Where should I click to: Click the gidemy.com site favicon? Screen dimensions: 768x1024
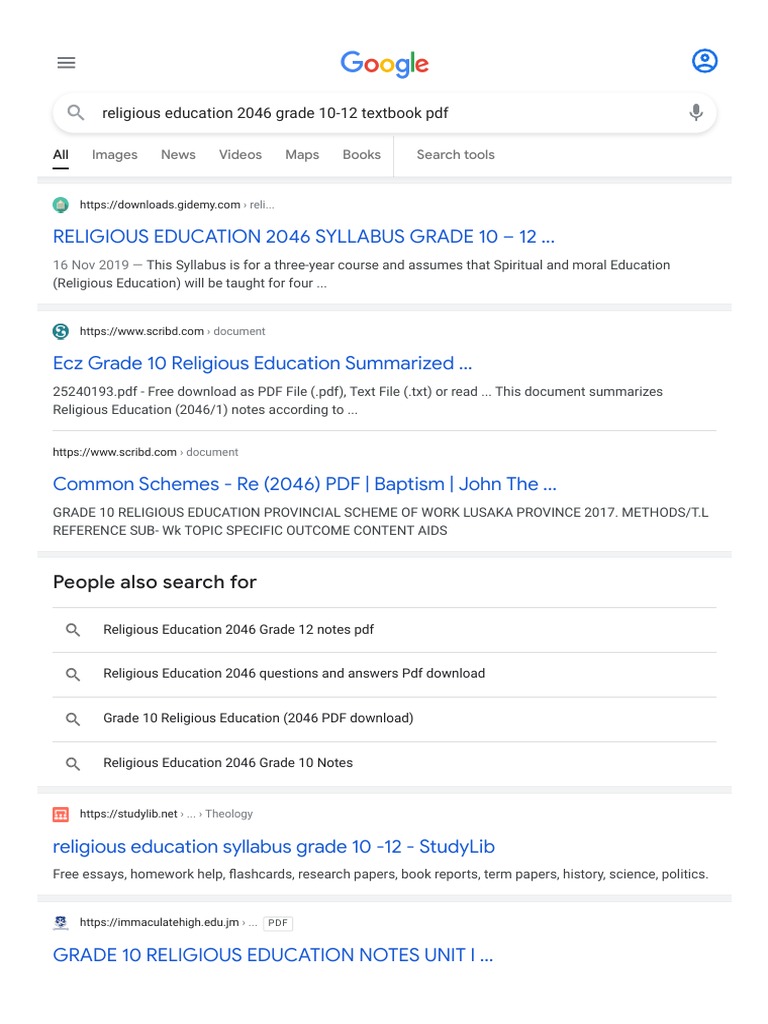tap(61, 205)
